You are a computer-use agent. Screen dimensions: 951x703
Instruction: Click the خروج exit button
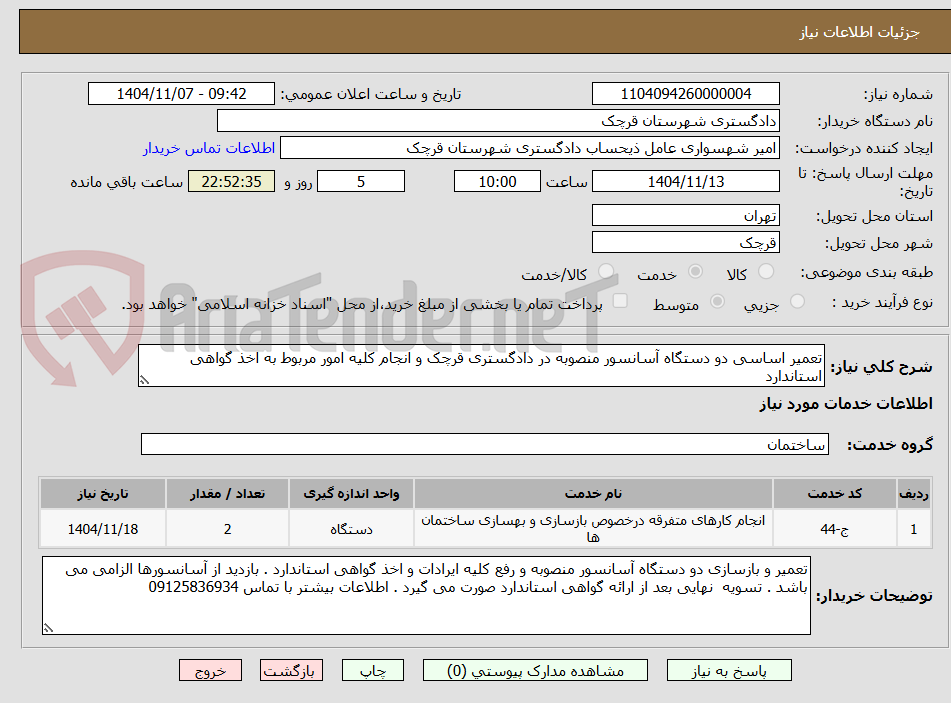(x=210, y=671)
